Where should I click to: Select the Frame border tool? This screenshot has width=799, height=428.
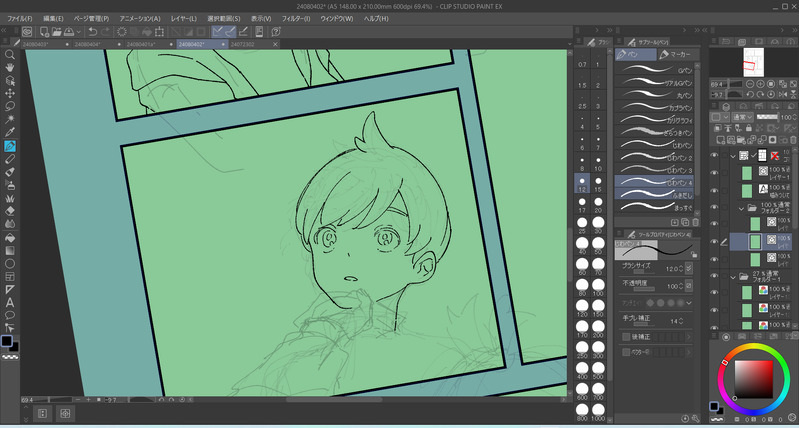pyautogui.click(x=9, y=277)
